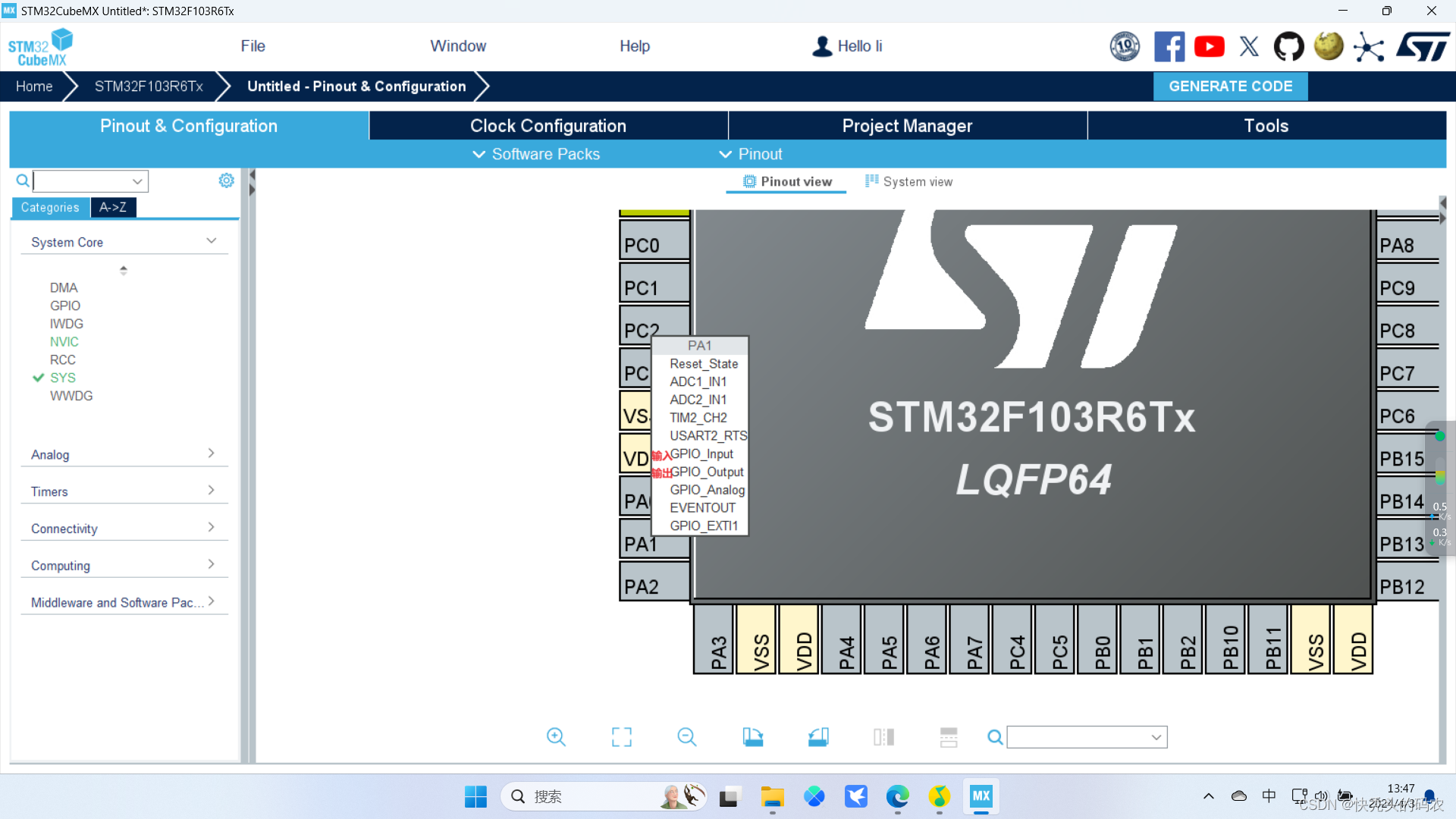This screenshot has width=1456, height=819.
Task: Click the search settings gear next to search box
Action: click(225, 180)
